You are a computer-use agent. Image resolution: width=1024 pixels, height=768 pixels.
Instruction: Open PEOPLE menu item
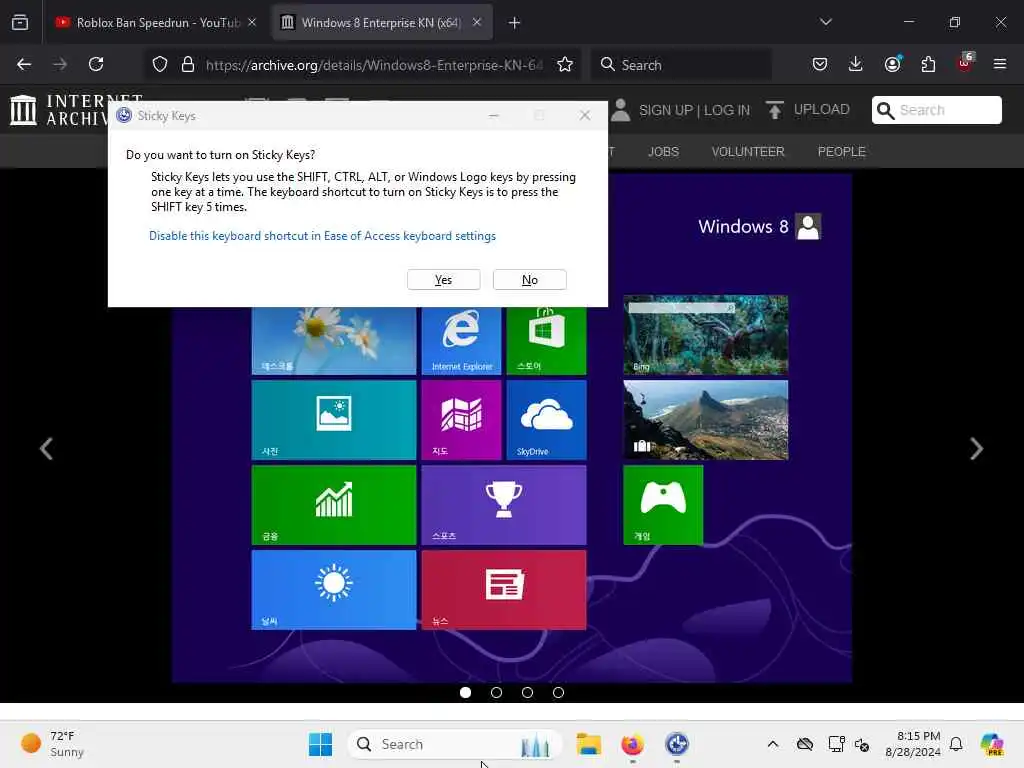coord(841,152)
